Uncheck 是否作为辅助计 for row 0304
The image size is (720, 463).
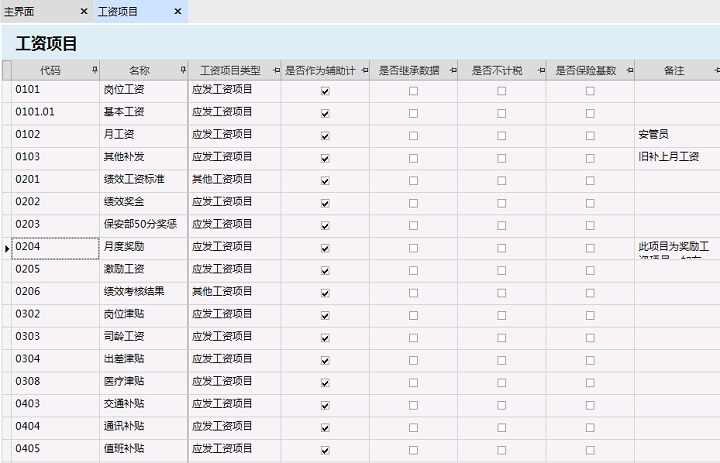tap(325, 361)
